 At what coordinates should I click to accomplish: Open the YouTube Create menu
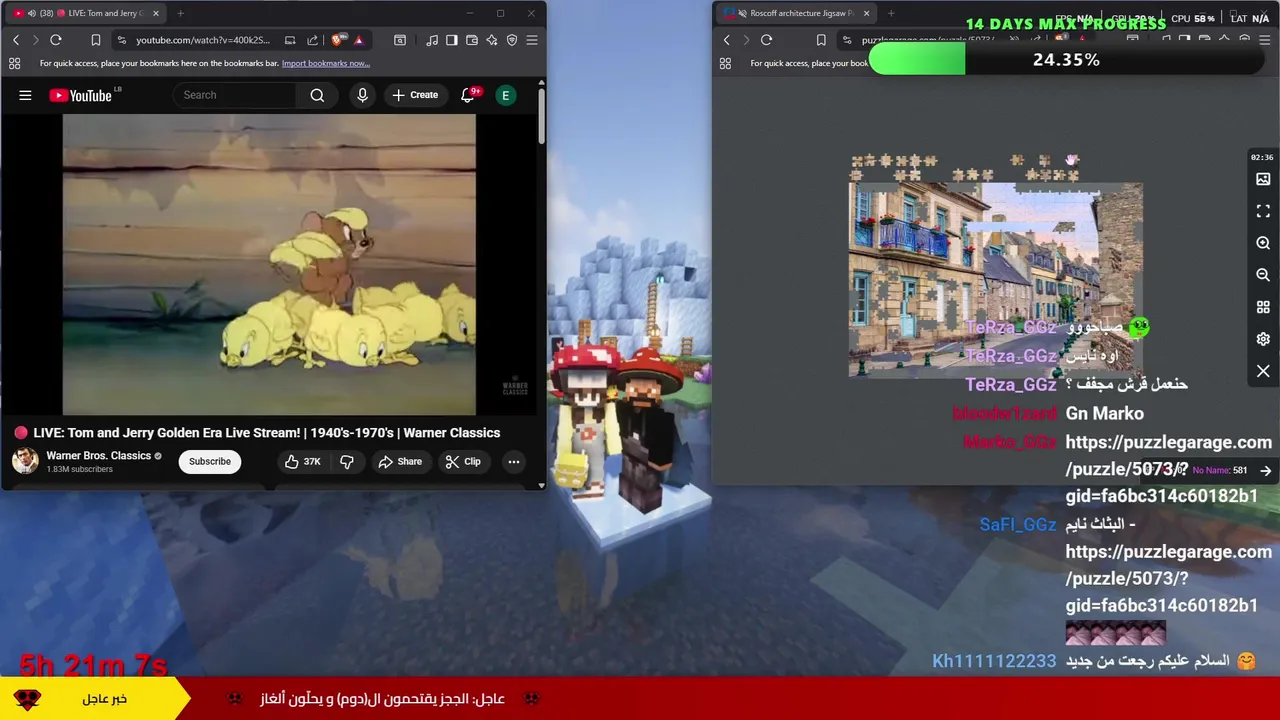pos(415,95)
